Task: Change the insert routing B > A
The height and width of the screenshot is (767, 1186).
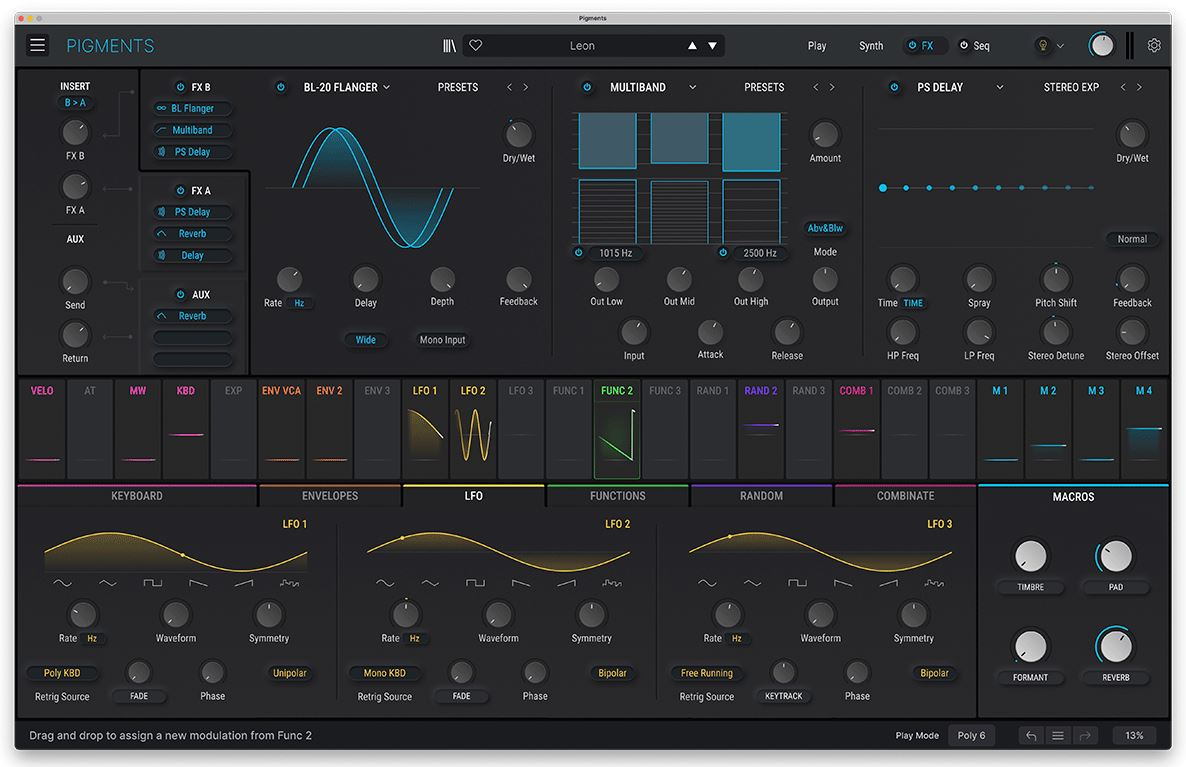Action: pos(75,103)
